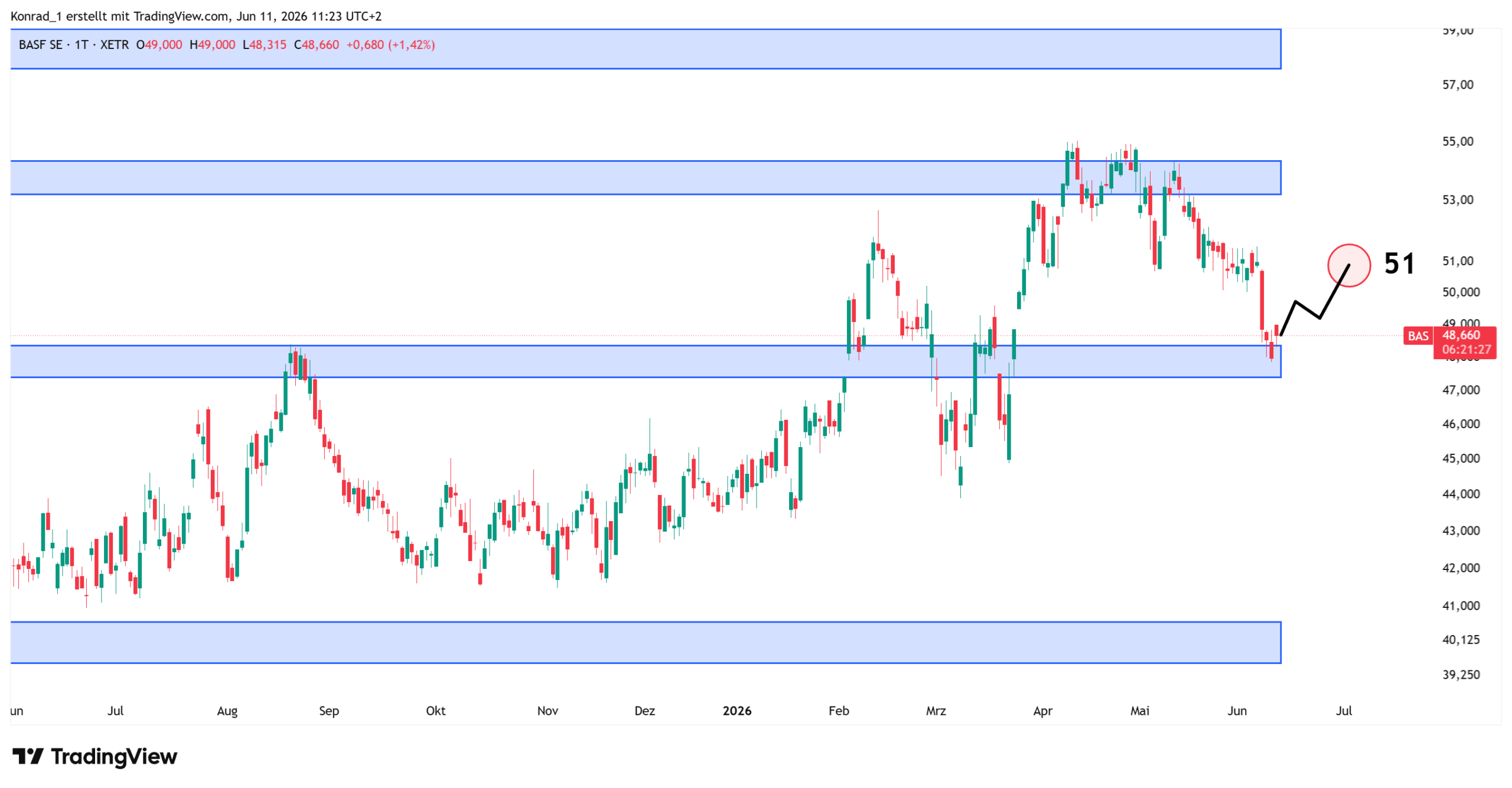This screenshot has width=1512, height=788.
Task: Click the 46,000 price axis label
Action: coord(1461,424)
